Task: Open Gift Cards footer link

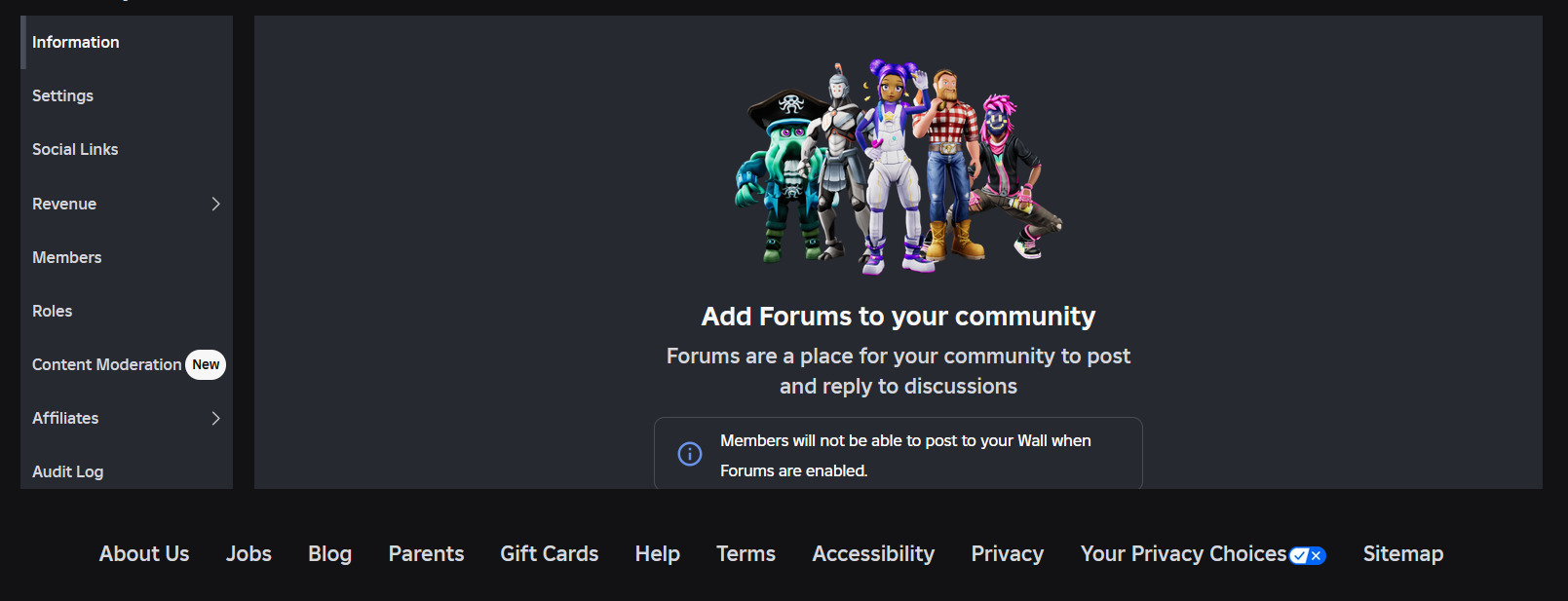Action: pyautogui.click(x=550, y=553)
